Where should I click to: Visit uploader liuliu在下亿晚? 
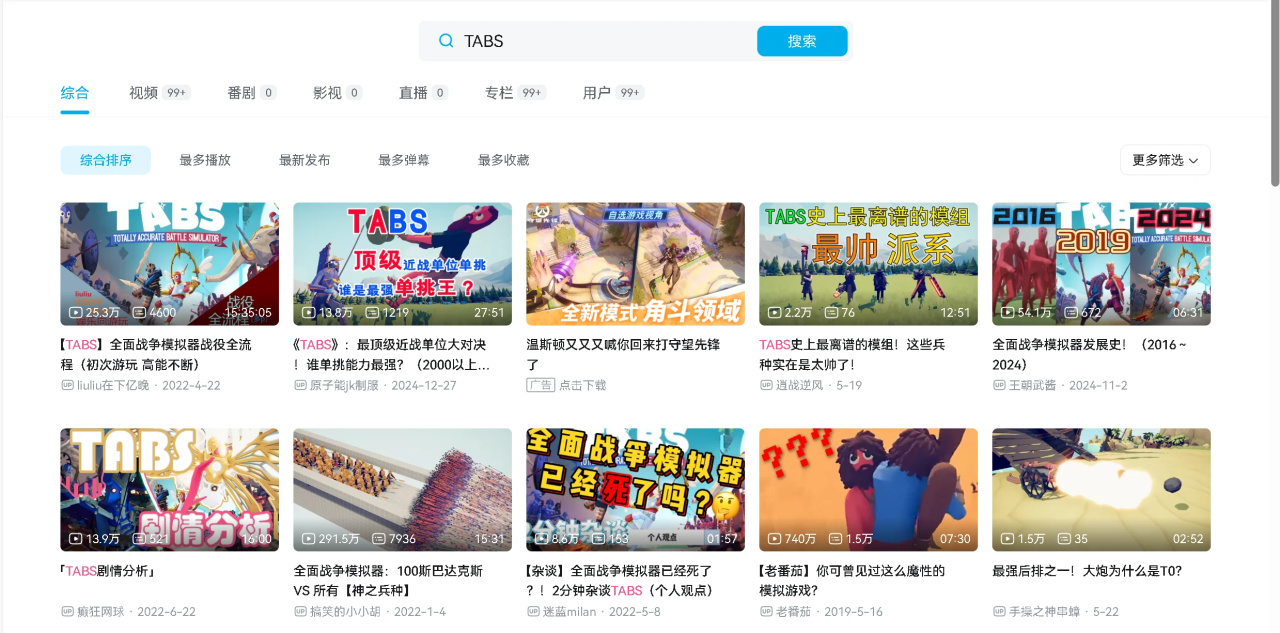(x=113, y=385)
